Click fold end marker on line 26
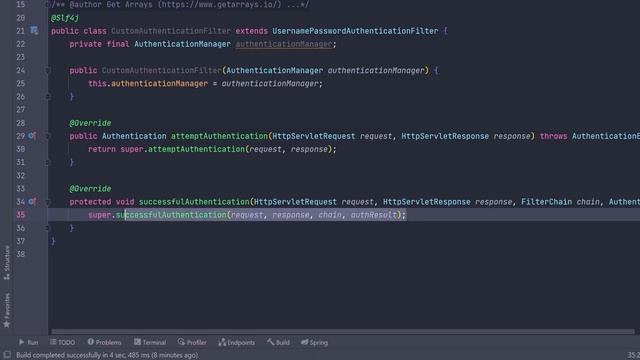 tap(47, 97)
